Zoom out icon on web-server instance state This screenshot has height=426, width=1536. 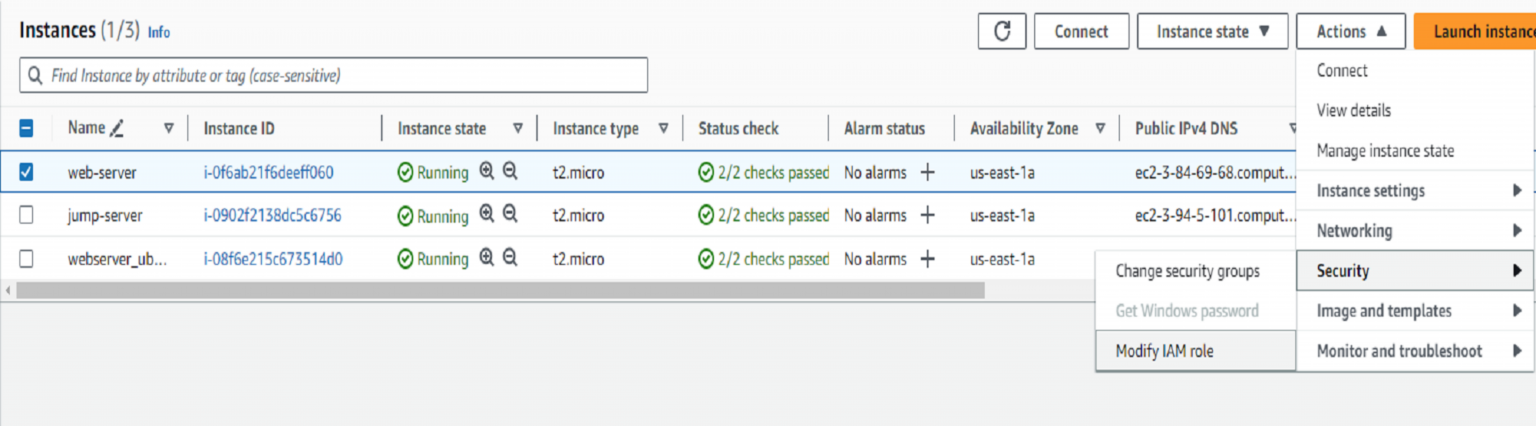pos(510,172)
